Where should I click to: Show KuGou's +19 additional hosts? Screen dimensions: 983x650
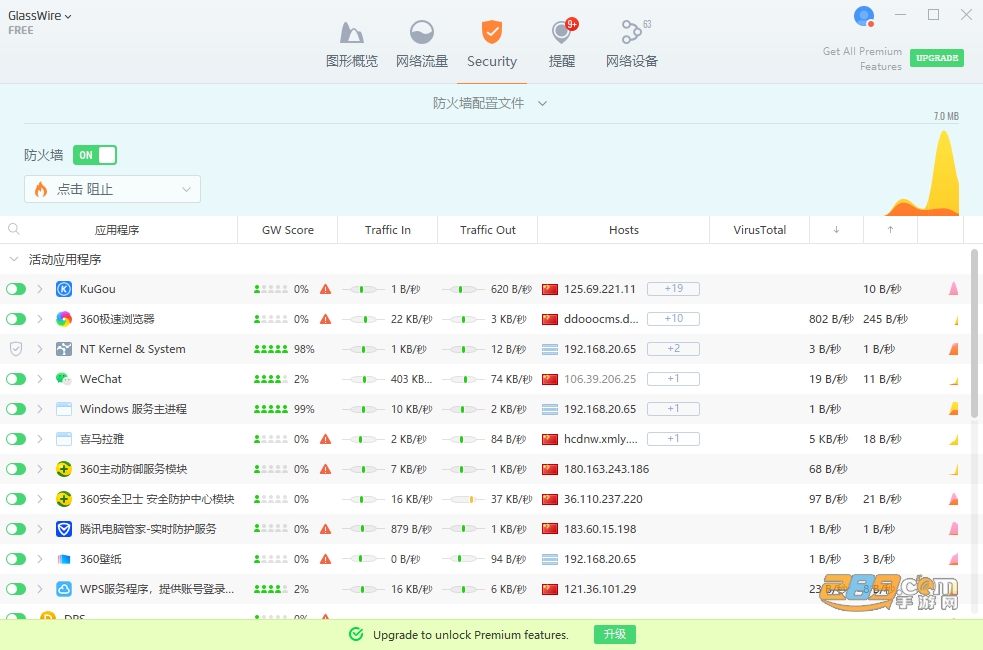pos(673,288)
